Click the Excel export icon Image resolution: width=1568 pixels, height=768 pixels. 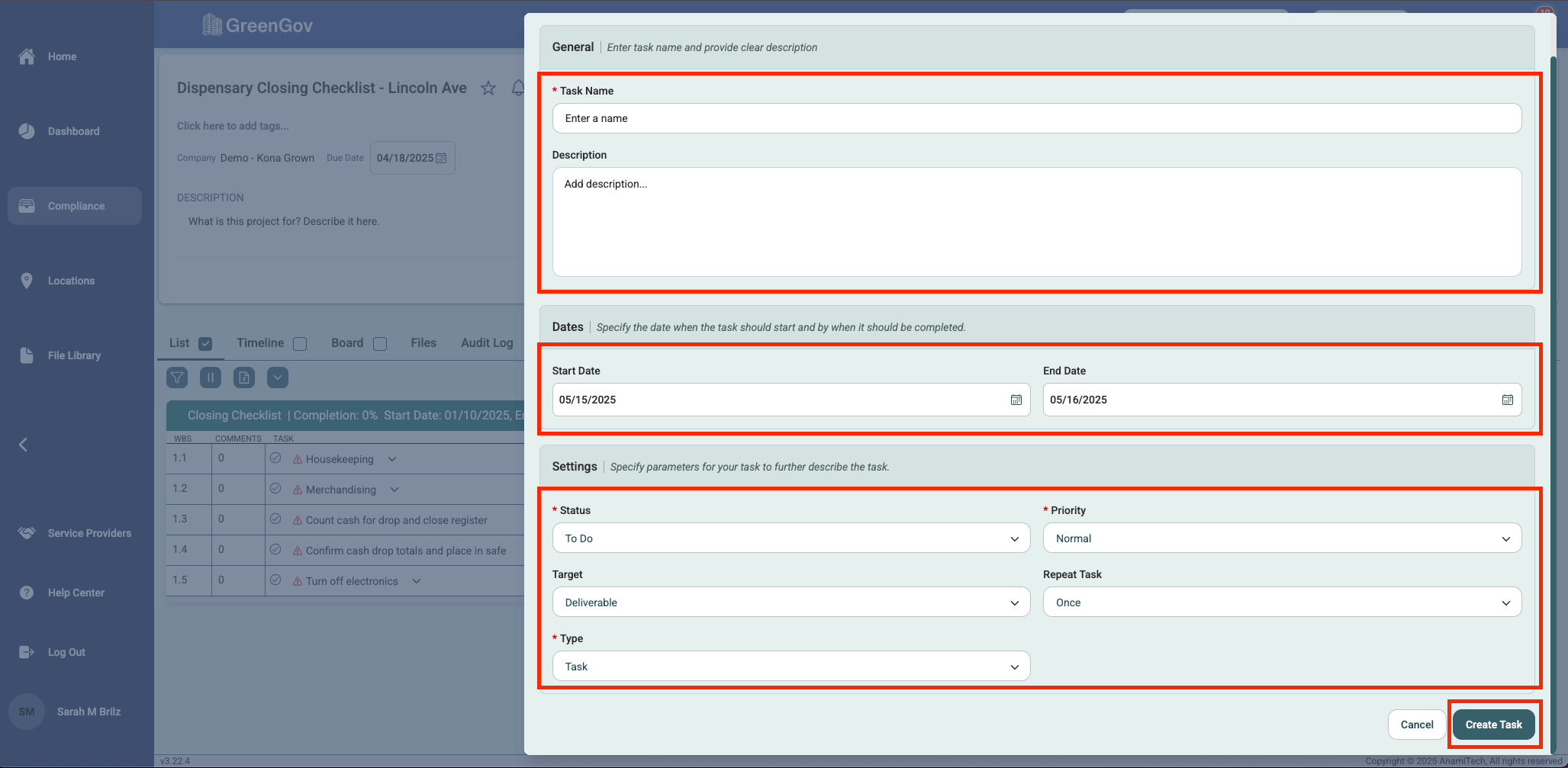click(x=244, y=378)
